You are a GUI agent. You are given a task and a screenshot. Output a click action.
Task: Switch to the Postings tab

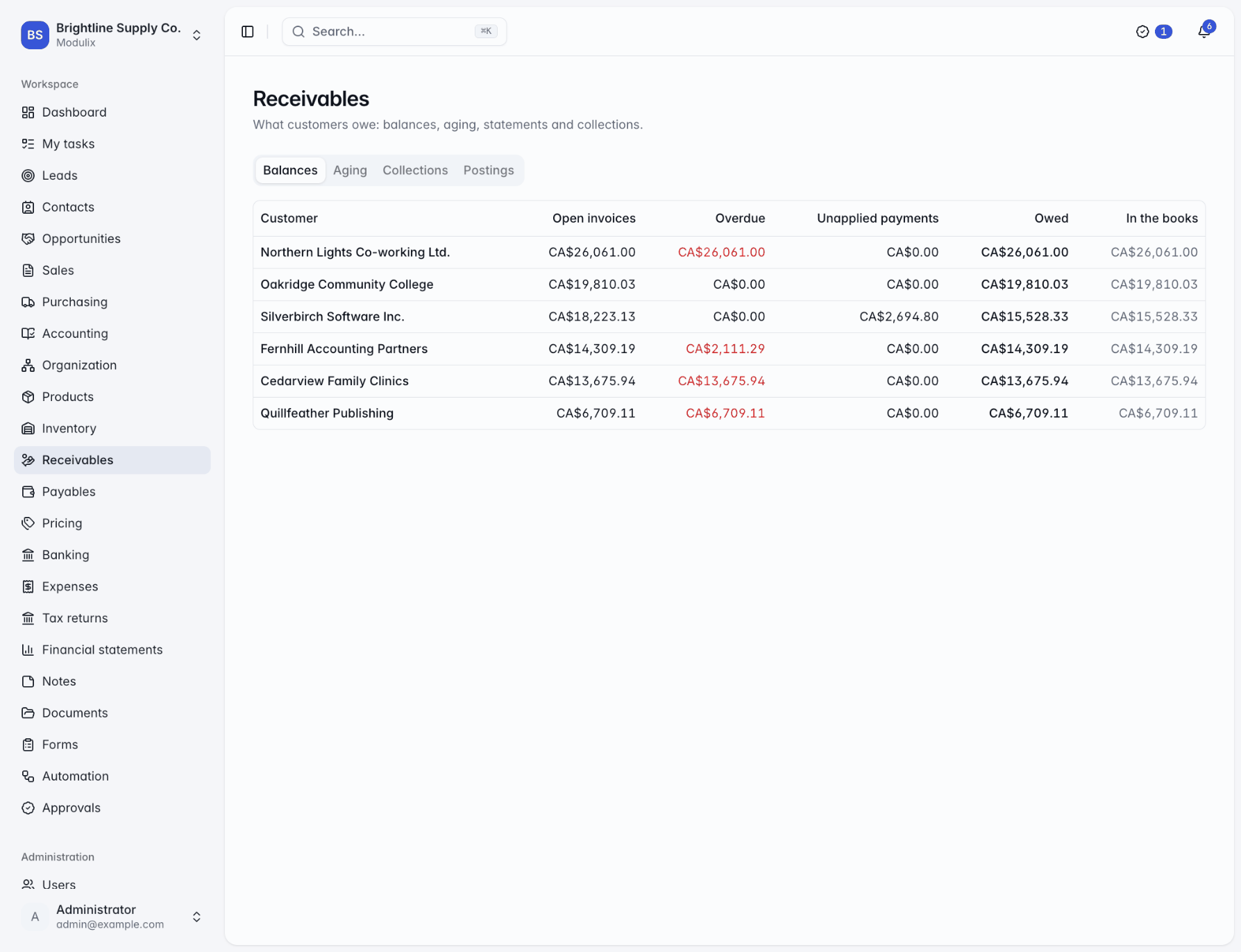tap(489, 171)
